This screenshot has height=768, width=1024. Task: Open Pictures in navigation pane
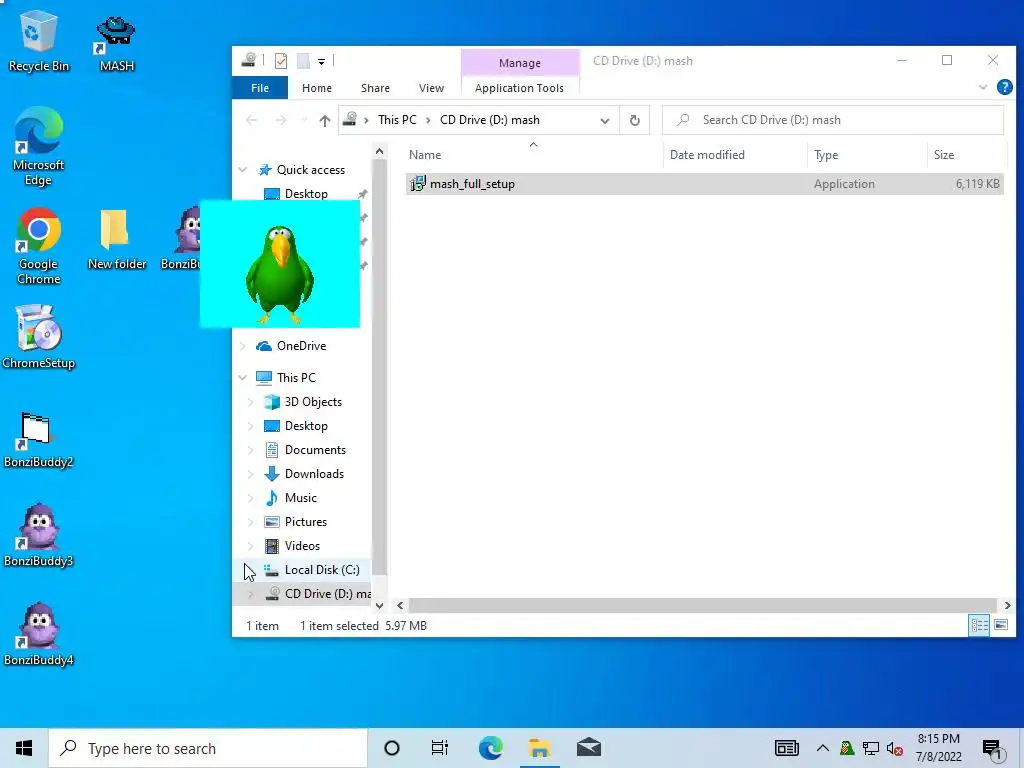pos(306,522)
